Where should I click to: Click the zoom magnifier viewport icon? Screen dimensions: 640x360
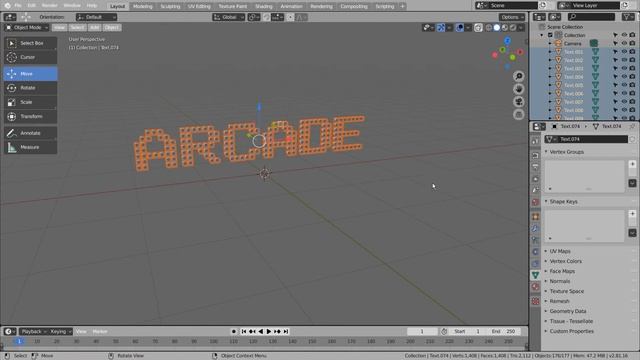(x=519, y=76)
